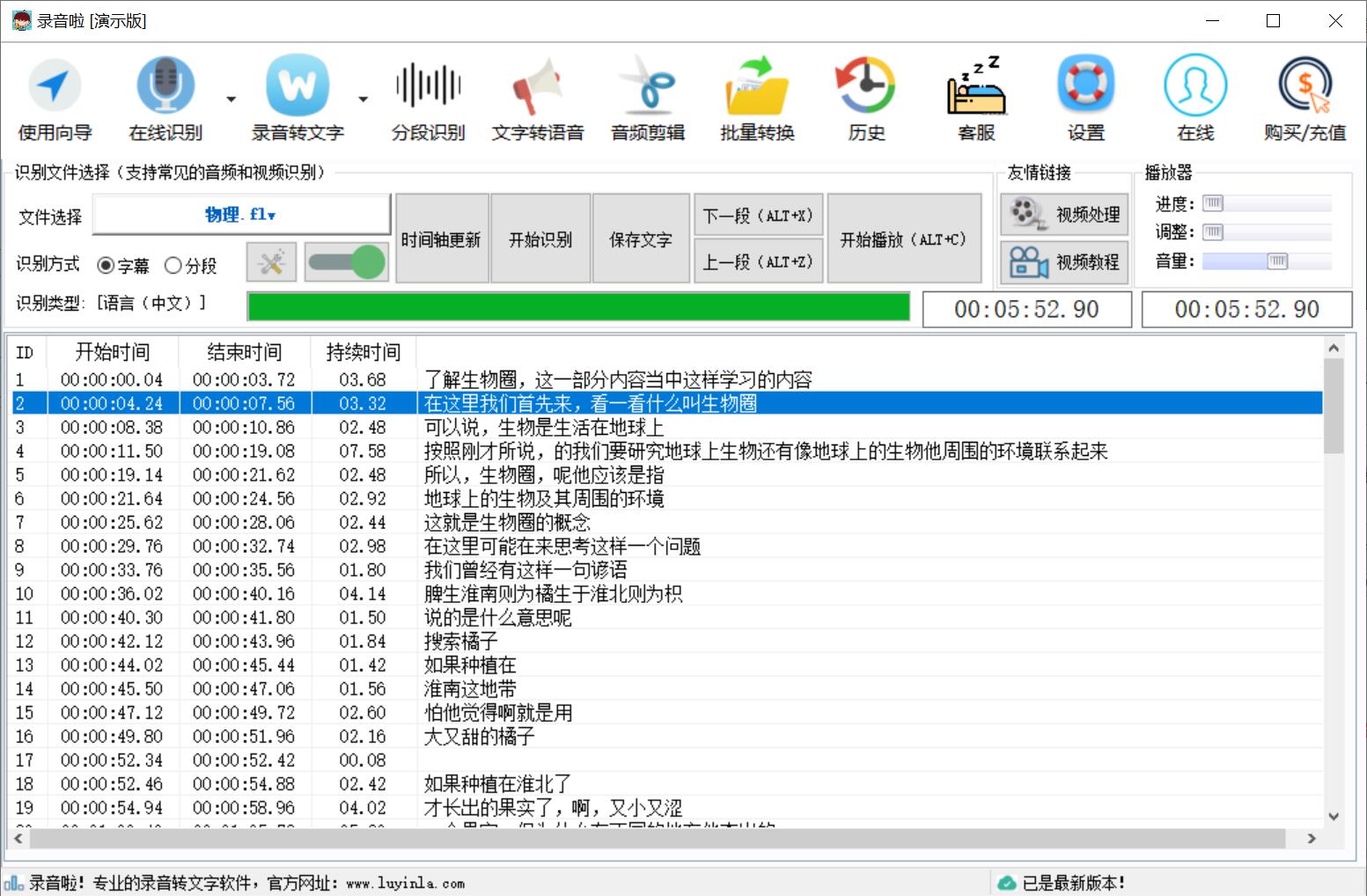The image size is (1367, 896).
Task: Click scroll down arrow of list
Action: 1334,817
